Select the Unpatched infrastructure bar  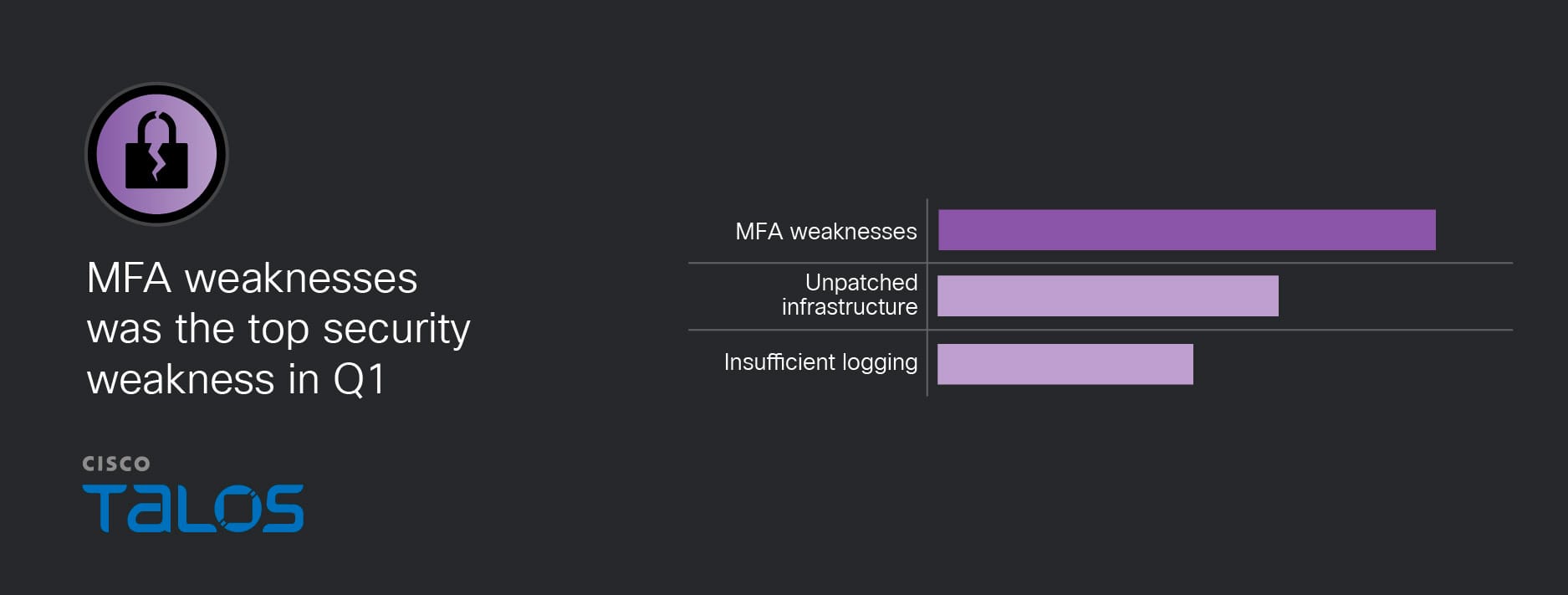(x=1107, y=296)
